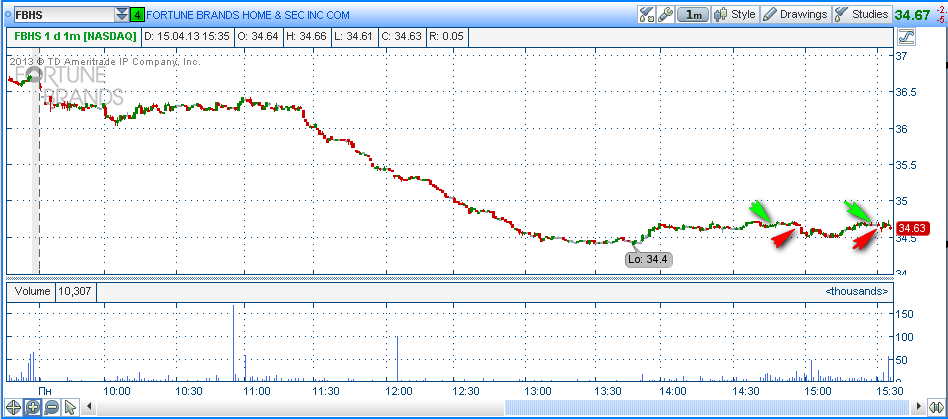
Task: Click the Lo: 34.4 low price bubble
Action: (649, 259)
